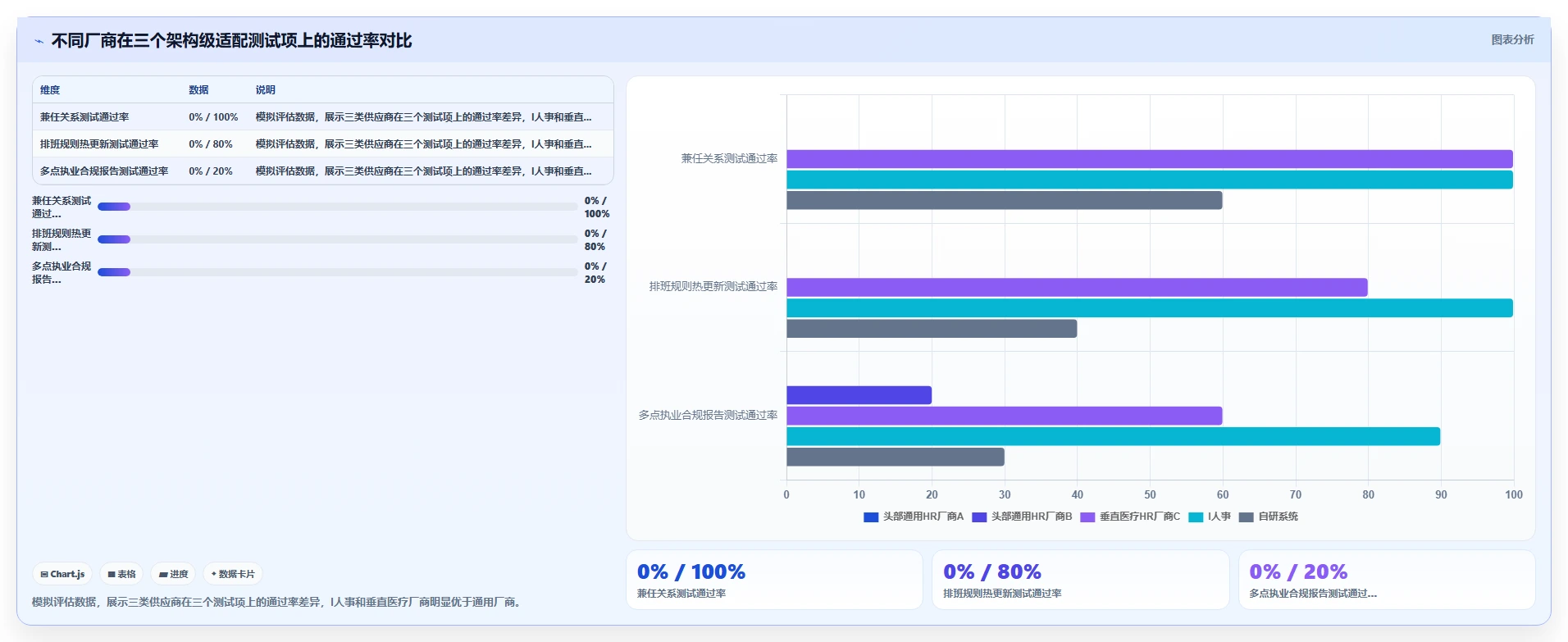Click the 多点执业合规报告测试通过率 y-axis label
1568x642 pixels.
(709, 415)
